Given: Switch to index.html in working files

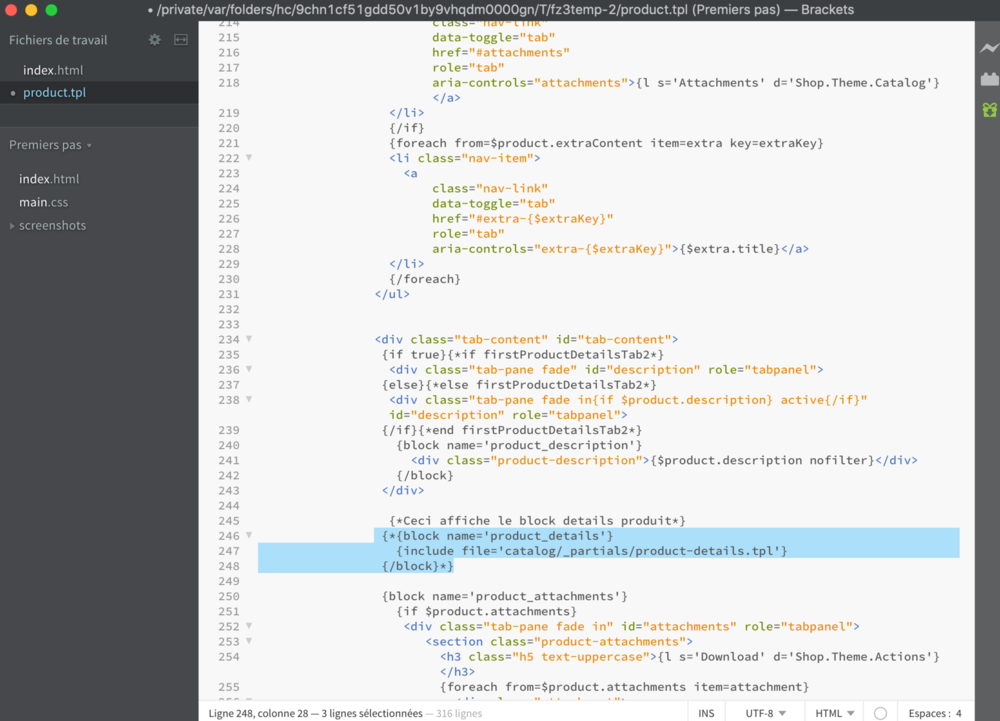Looking at the screenshot, I should [53, 70].
